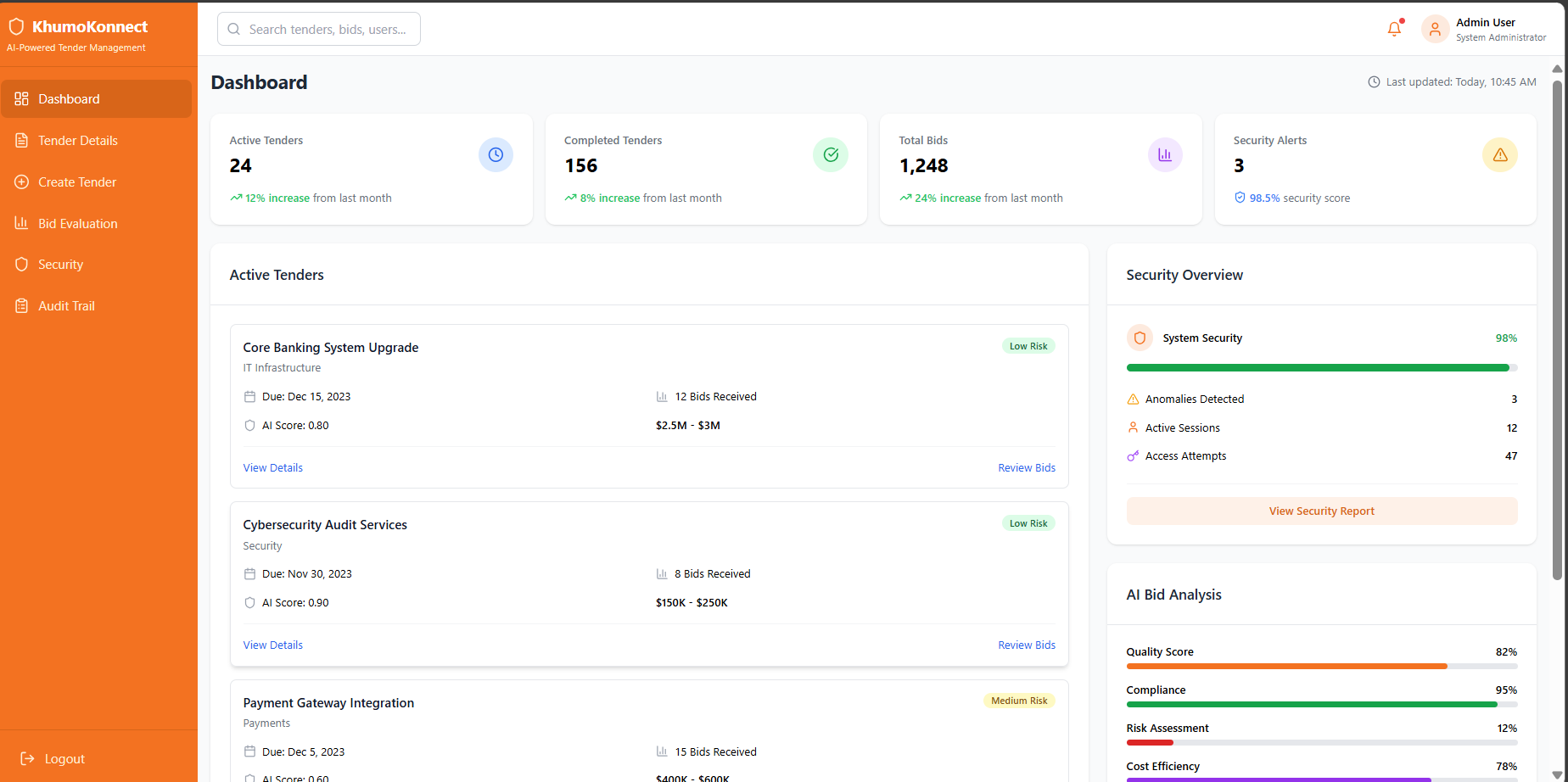
Task: Click the 24% increase text
Action: [948, 198]
